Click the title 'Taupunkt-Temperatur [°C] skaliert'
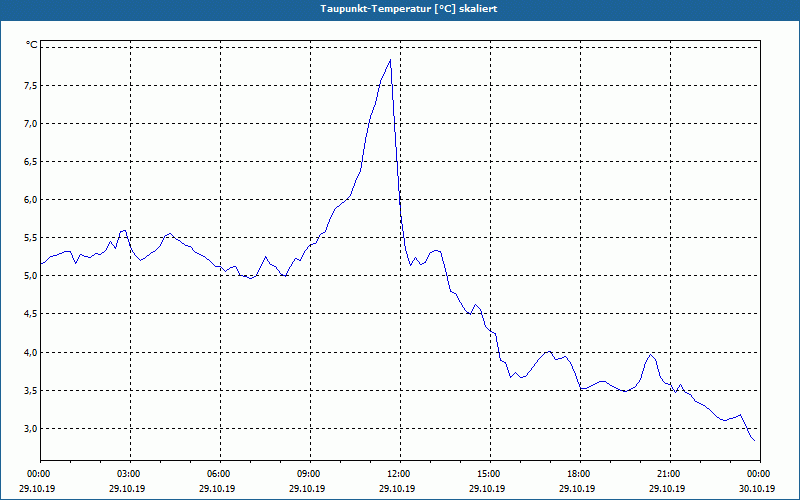The image size is (800, 500). point(409,9)
